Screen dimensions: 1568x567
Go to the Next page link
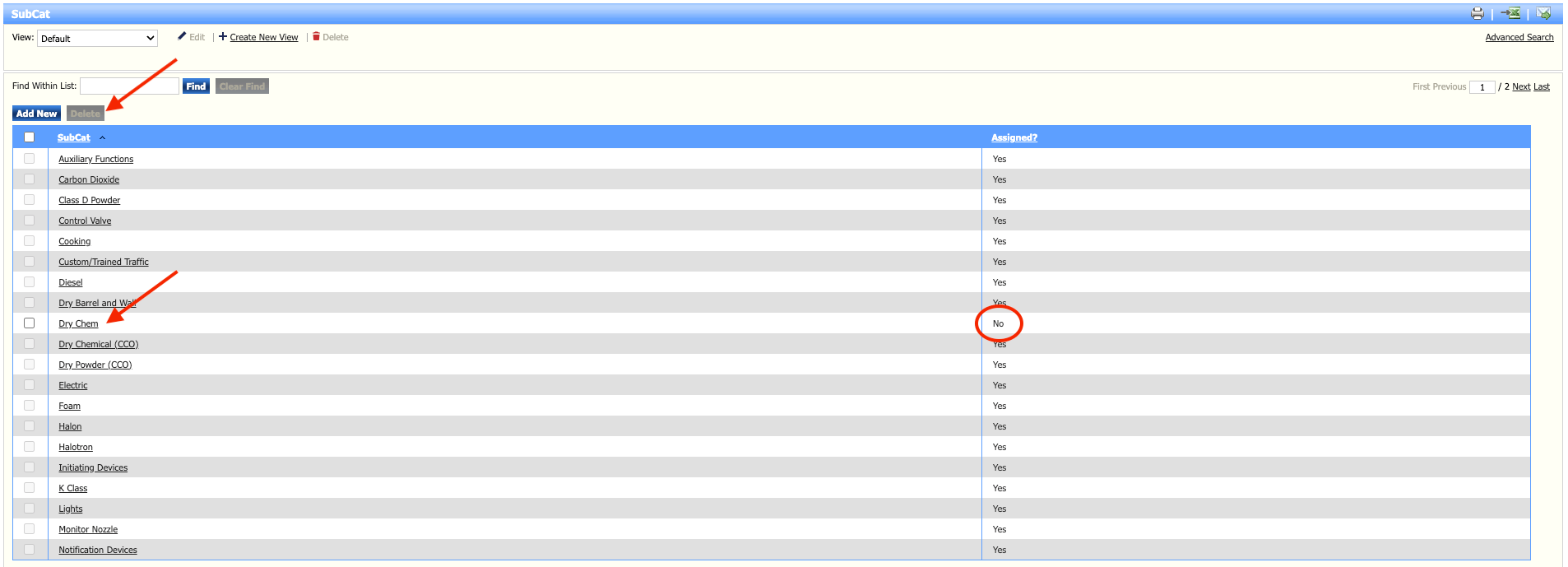click(x=1521, y=86)
